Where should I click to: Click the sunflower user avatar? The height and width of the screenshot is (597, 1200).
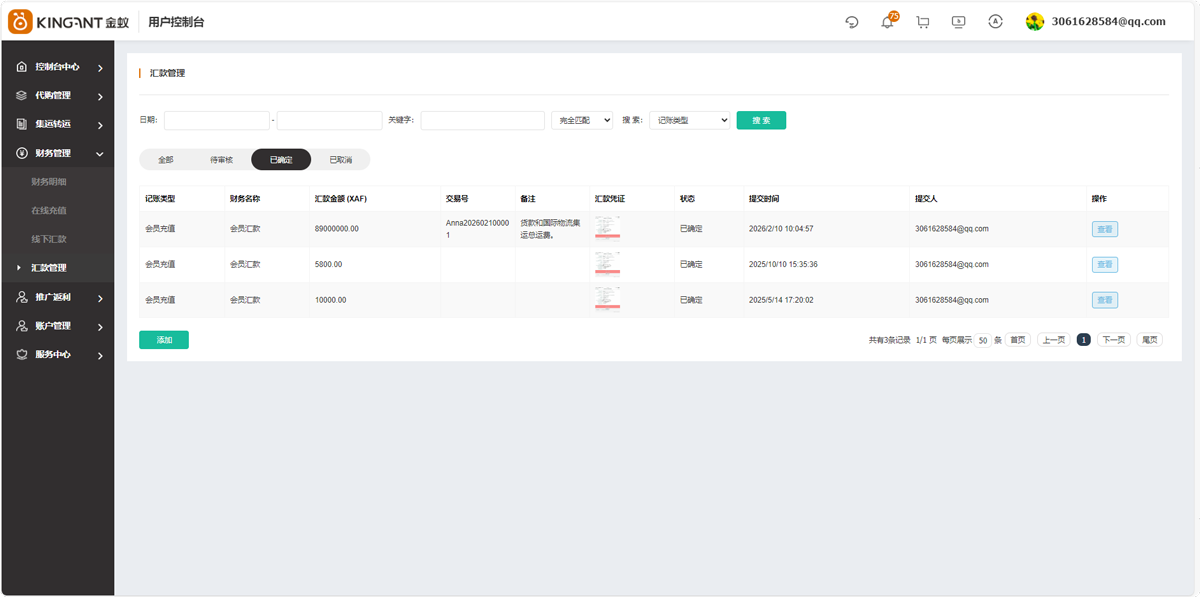1035,22
